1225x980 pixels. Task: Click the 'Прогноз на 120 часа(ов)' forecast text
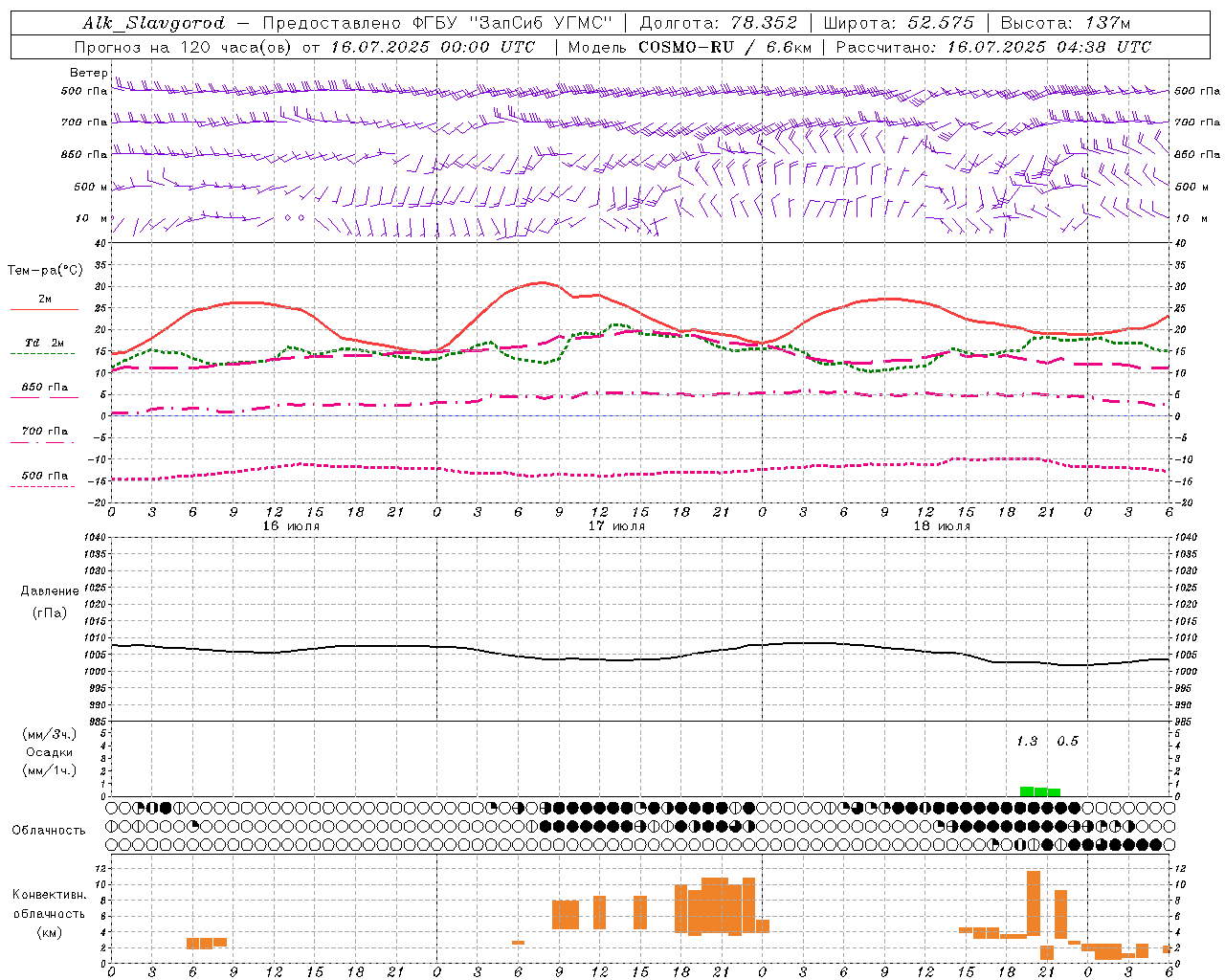coord(184,47)
